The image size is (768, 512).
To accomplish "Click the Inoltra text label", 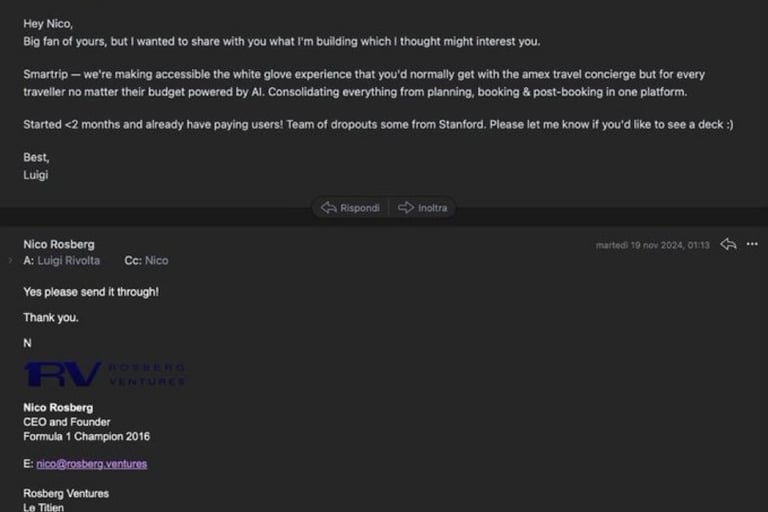I will tap(432, 208).
